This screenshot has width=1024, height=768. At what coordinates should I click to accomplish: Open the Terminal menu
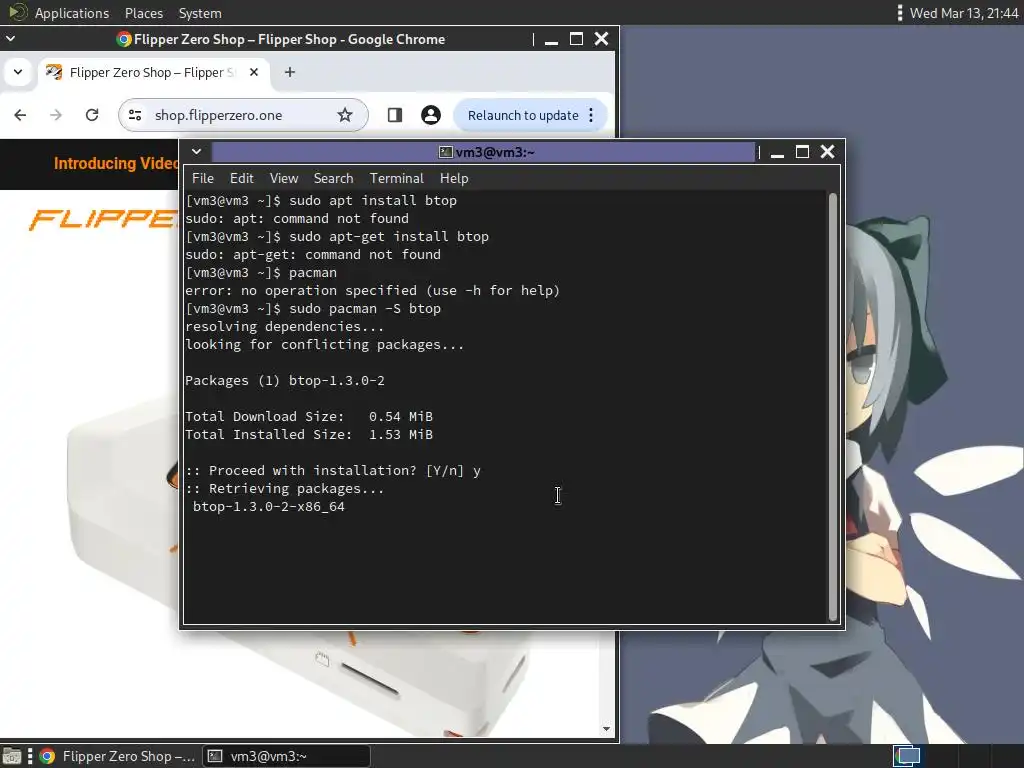396,178
